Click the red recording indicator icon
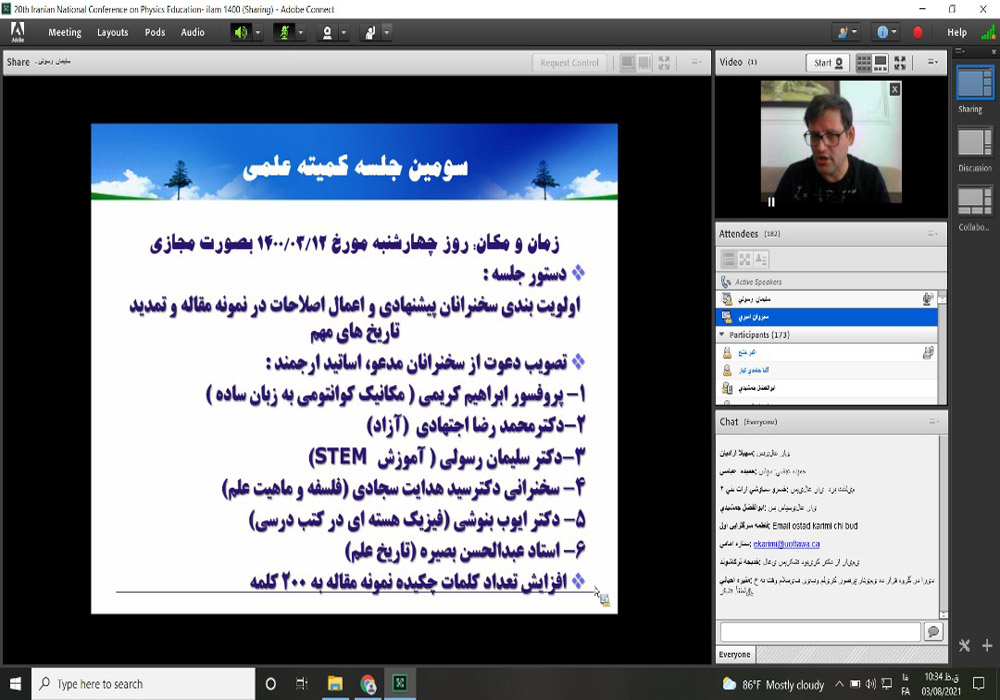The image size is (1000, 700). (x=918, y=32)
